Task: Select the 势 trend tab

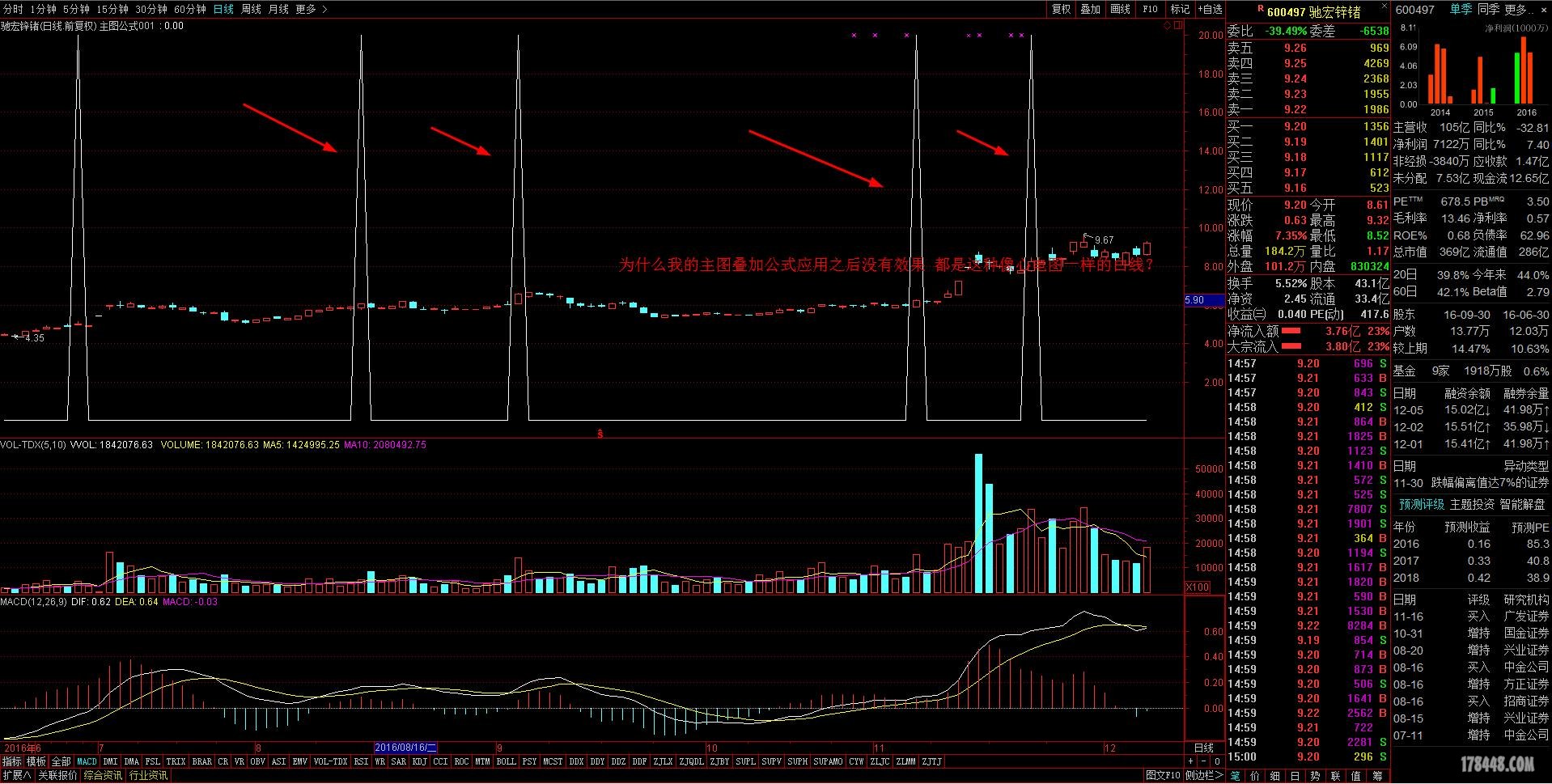Action: (x=1316, y=776)
